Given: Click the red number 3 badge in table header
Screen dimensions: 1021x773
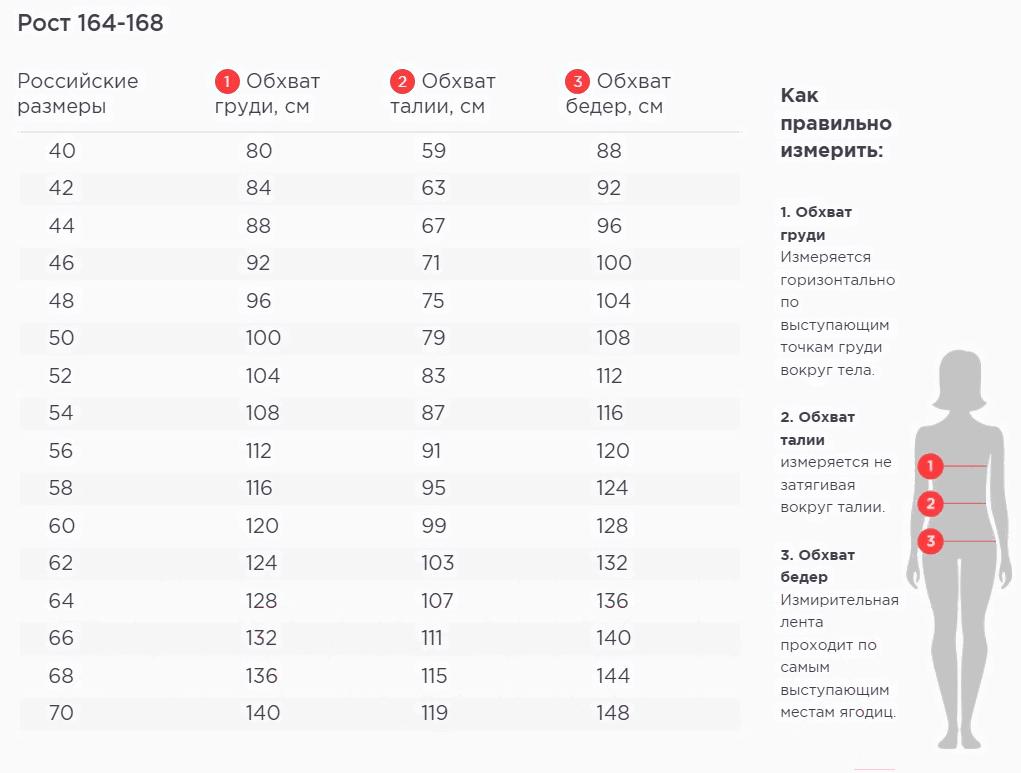Looking at the screenshot, I should [x=578, y=82].
